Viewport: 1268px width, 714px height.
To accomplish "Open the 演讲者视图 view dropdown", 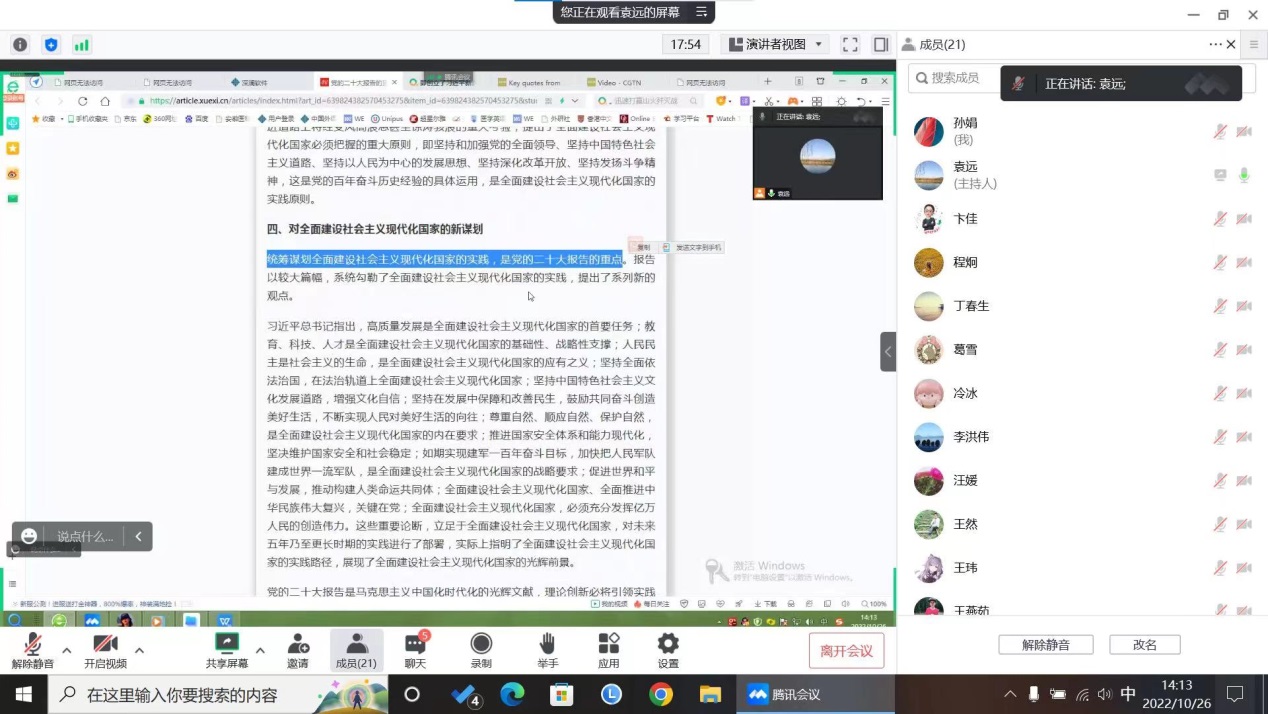I will tap(776, 45).
